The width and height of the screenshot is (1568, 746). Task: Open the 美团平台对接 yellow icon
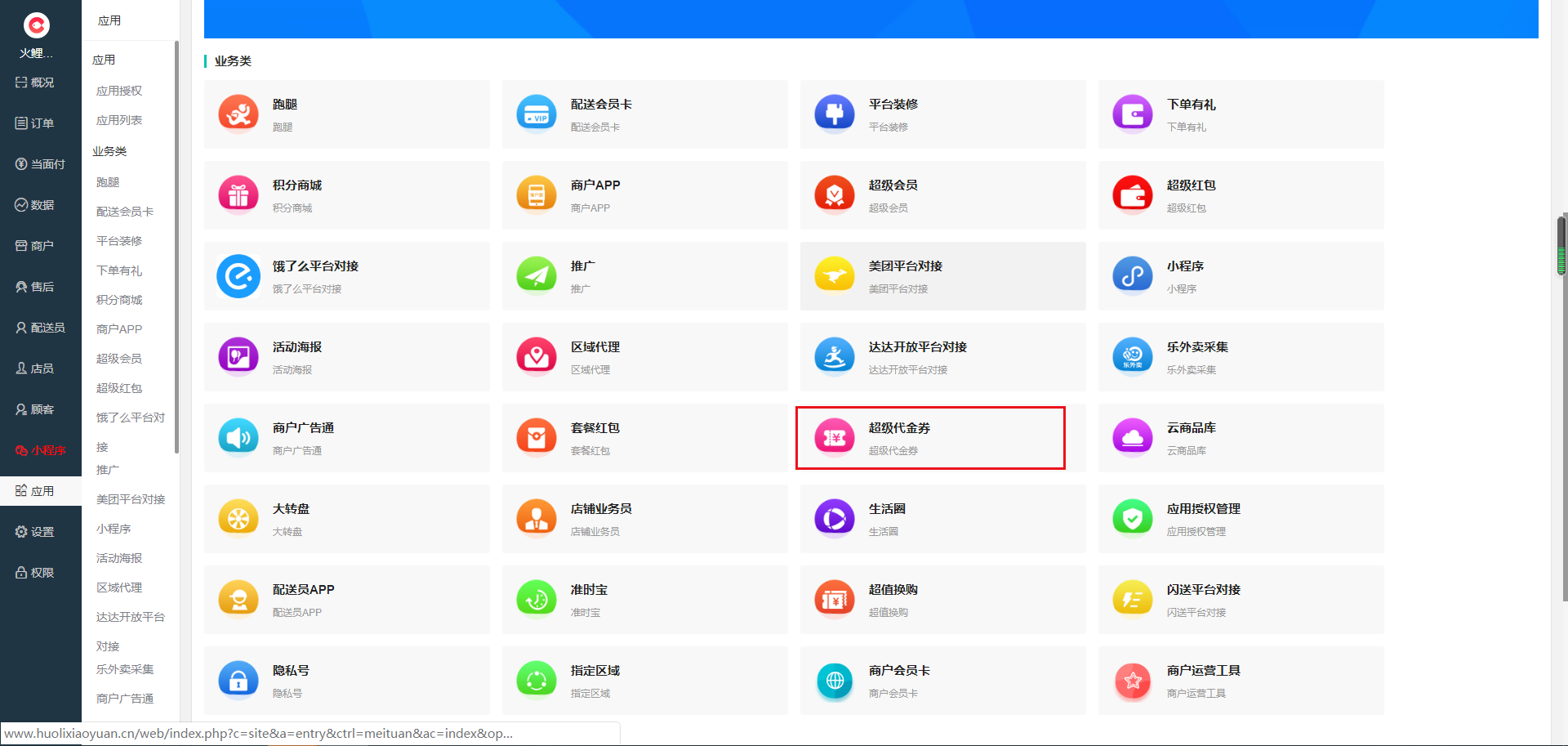tap(835, 275)
